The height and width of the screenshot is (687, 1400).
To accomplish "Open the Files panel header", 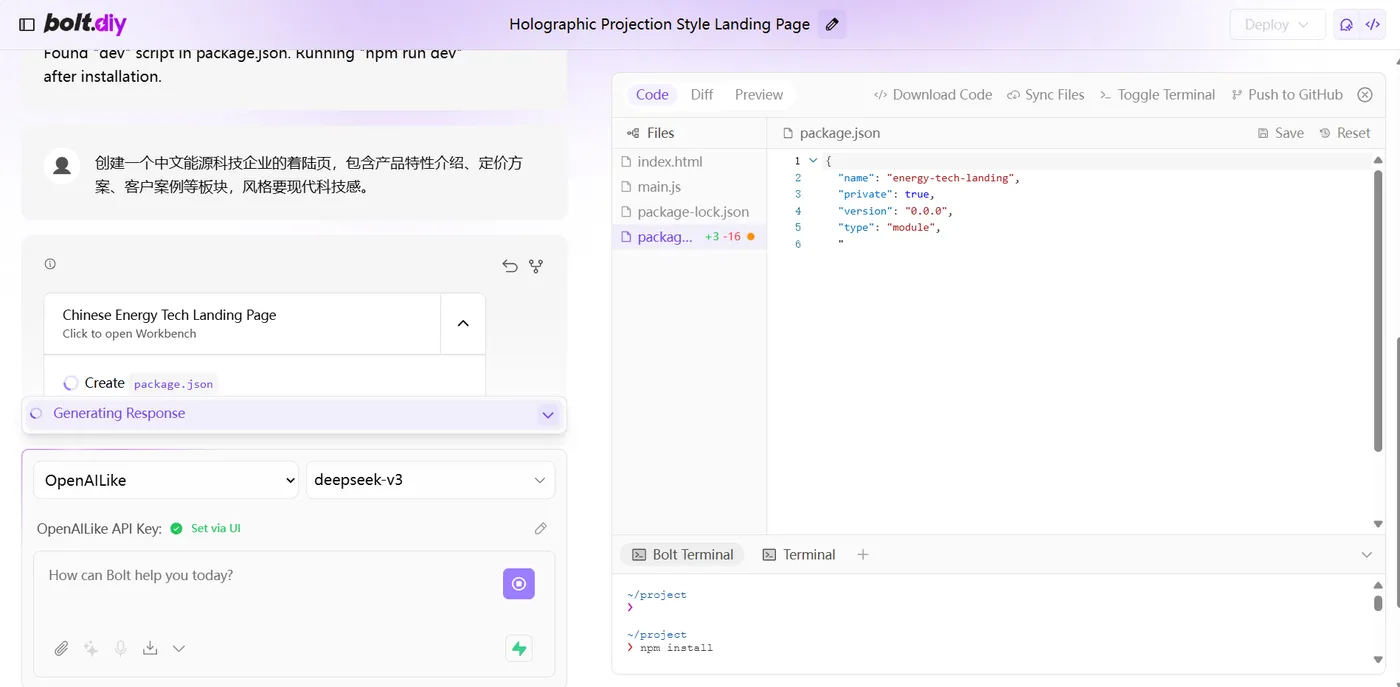I will click(650, 133).
